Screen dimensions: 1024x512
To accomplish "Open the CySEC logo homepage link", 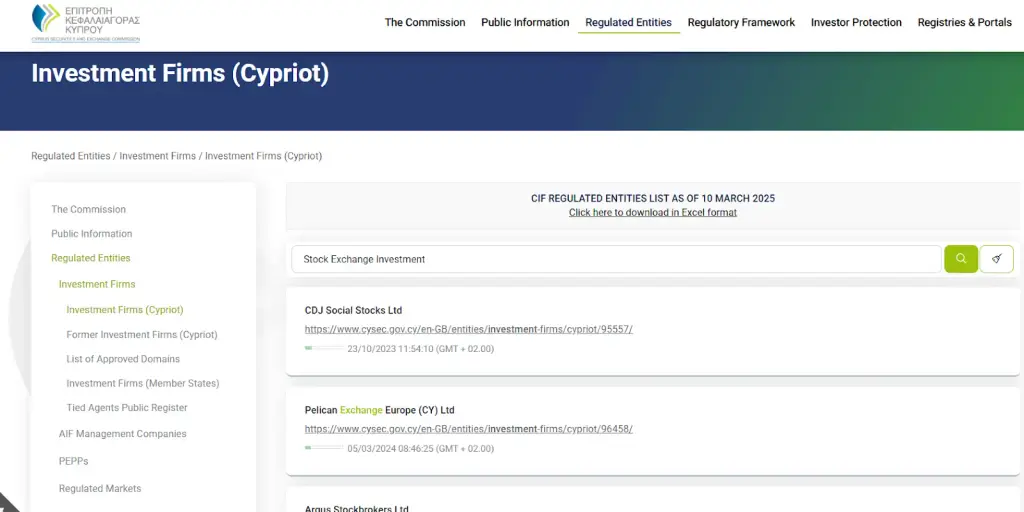I will tap(86, 23).
